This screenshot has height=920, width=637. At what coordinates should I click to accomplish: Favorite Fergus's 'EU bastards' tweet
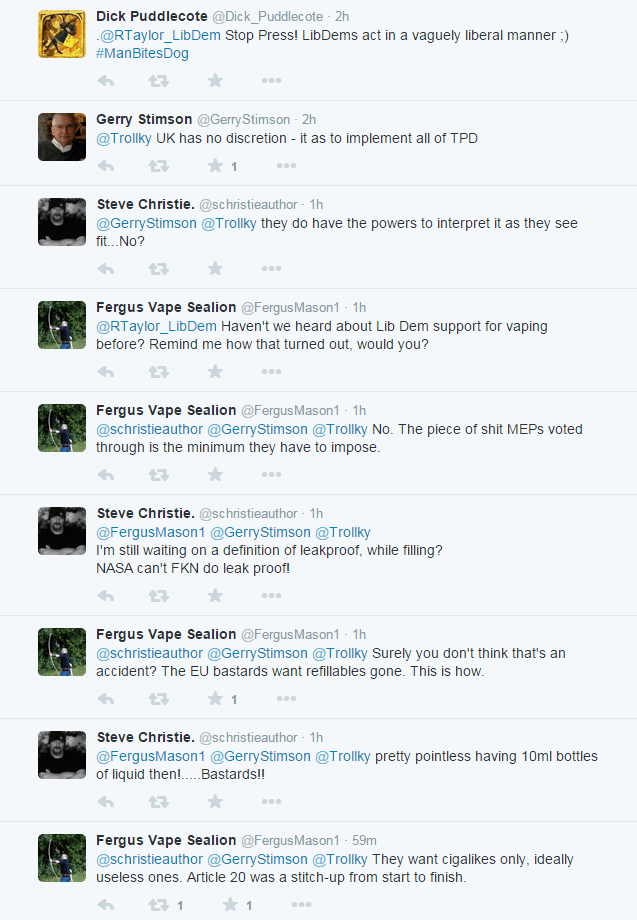click(215, 698)
